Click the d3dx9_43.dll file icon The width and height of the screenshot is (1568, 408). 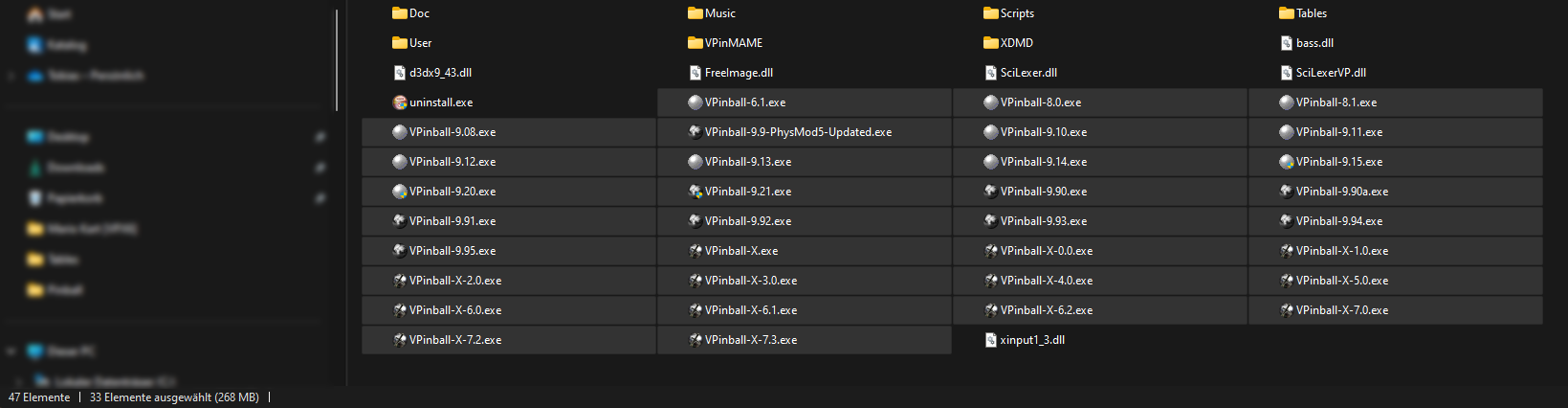pos(400,73)
